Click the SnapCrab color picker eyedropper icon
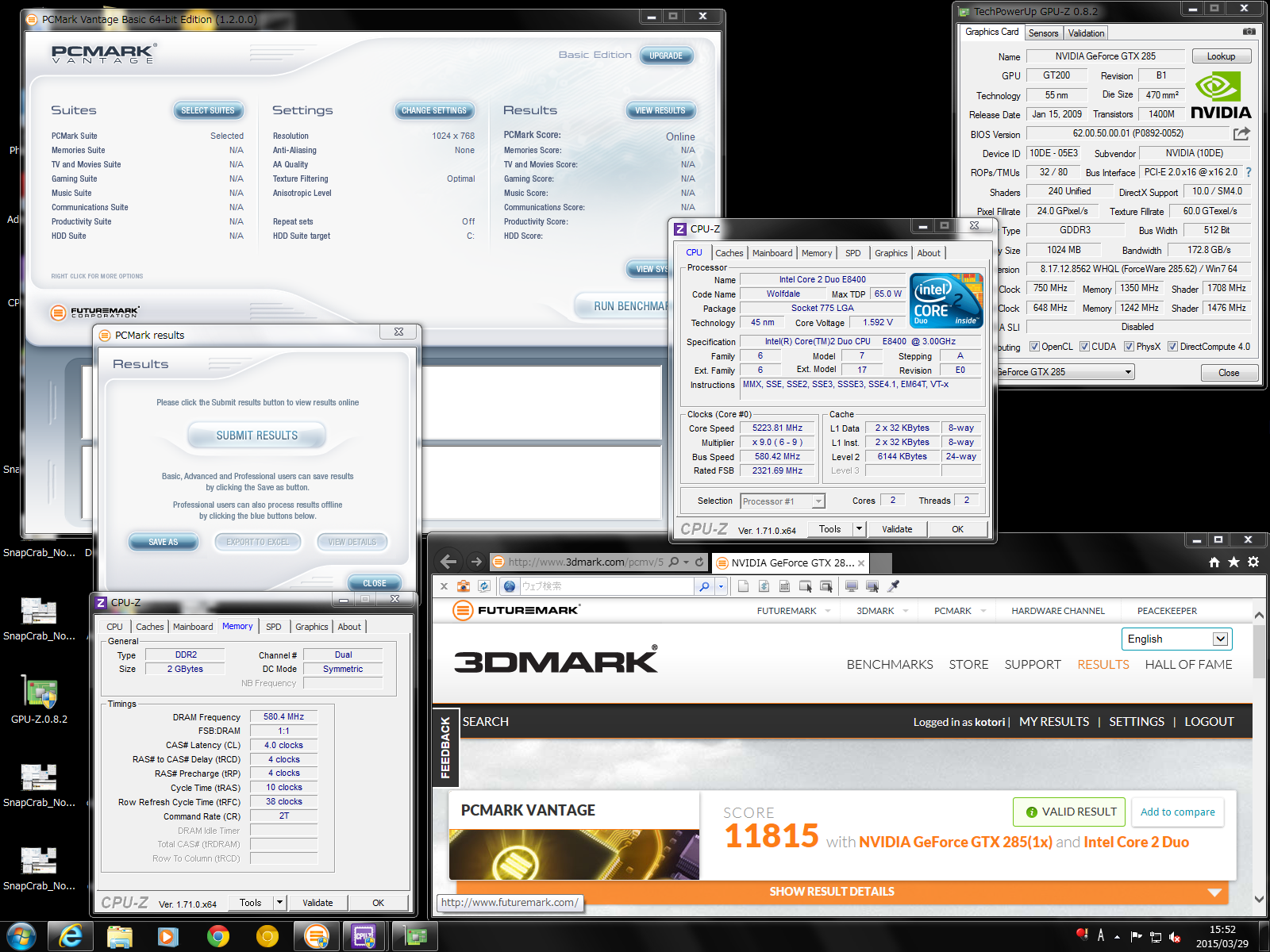The height and width of the screenshot is (952, 1270). pos(893,586)
